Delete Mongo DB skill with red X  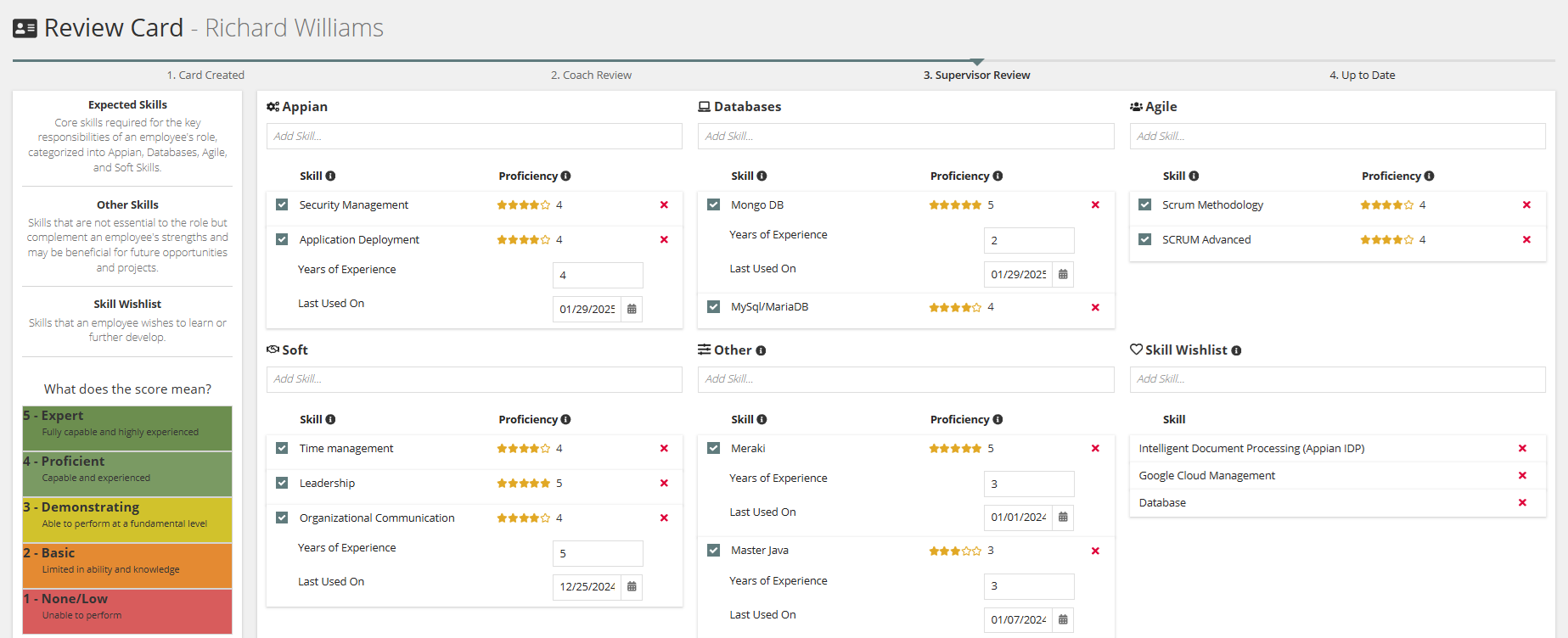pyautogui.click(x=1095, y=205)
